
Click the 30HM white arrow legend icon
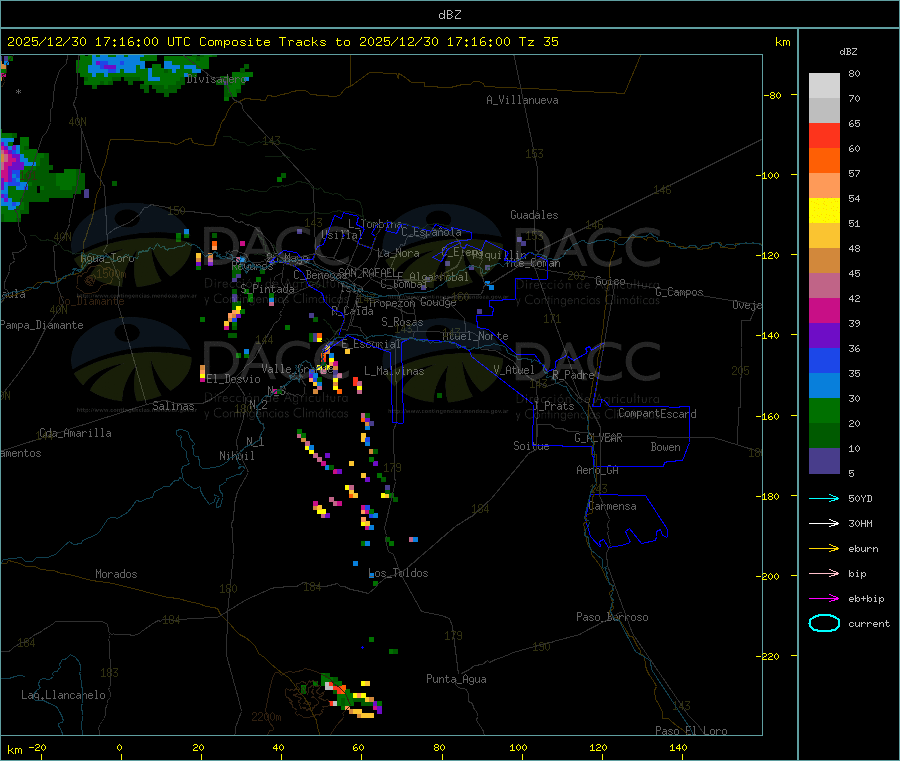(824, 523)
